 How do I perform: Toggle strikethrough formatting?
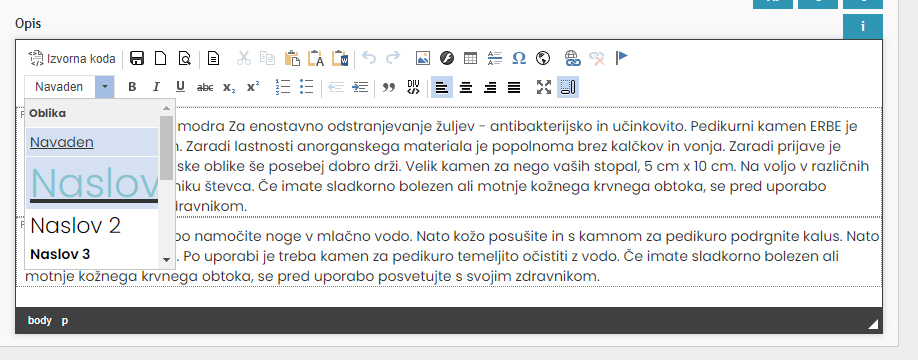[205, 87]
